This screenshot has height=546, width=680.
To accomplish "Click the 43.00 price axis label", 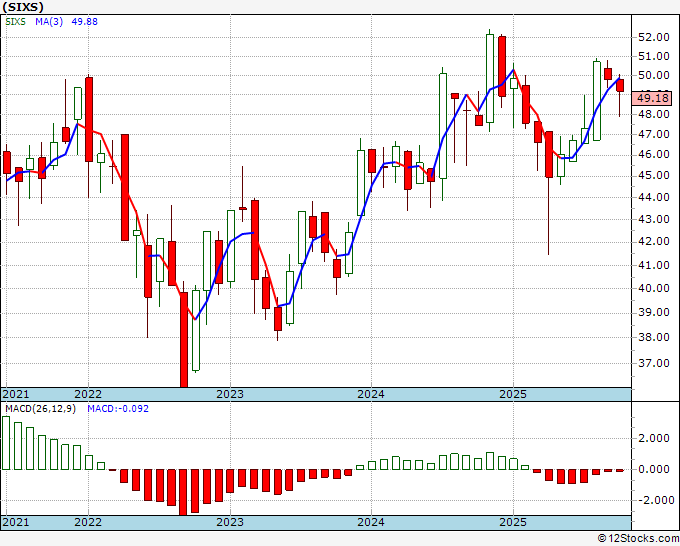I will 654,219.
